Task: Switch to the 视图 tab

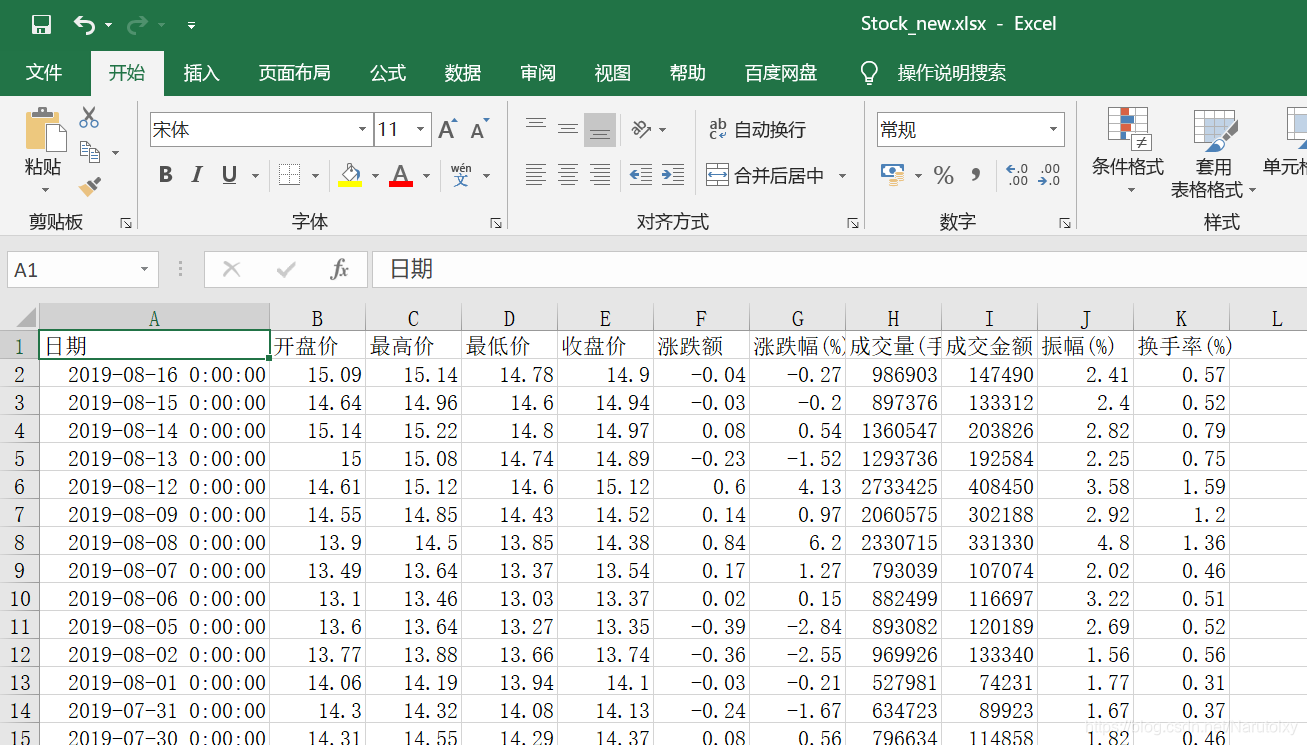Action: 613,73
